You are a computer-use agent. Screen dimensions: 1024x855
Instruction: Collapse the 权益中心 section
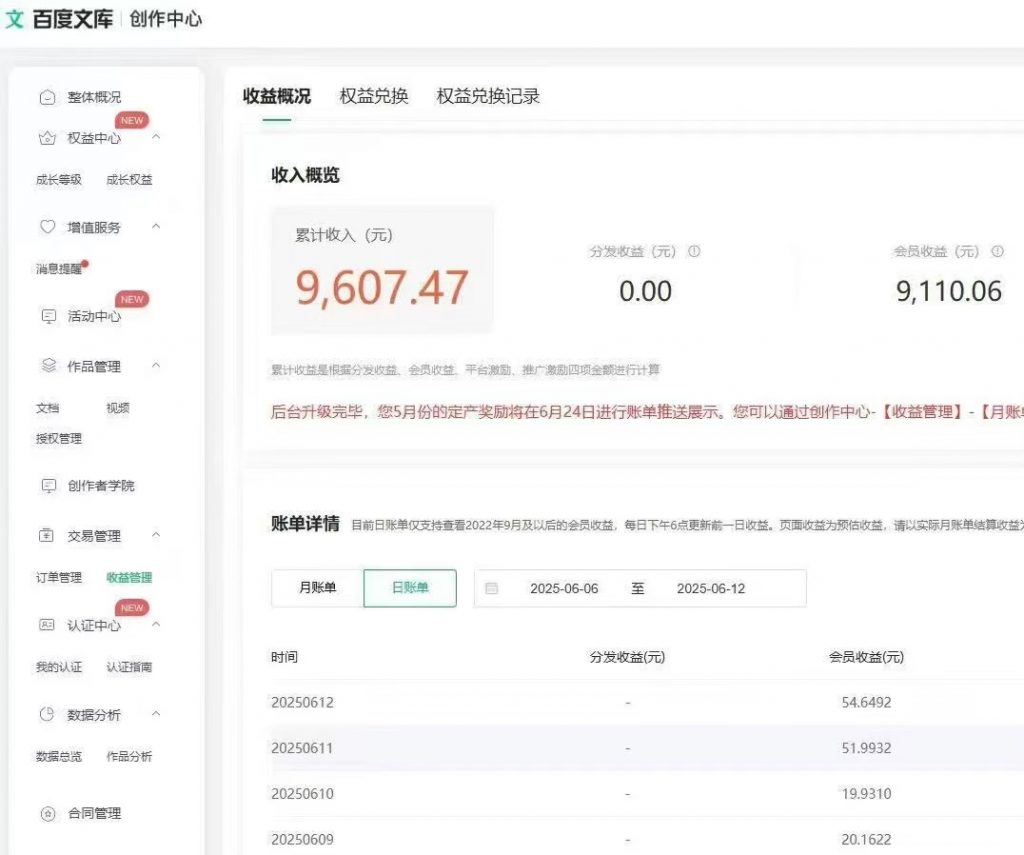pyautogui.click(x=156, y=137)
